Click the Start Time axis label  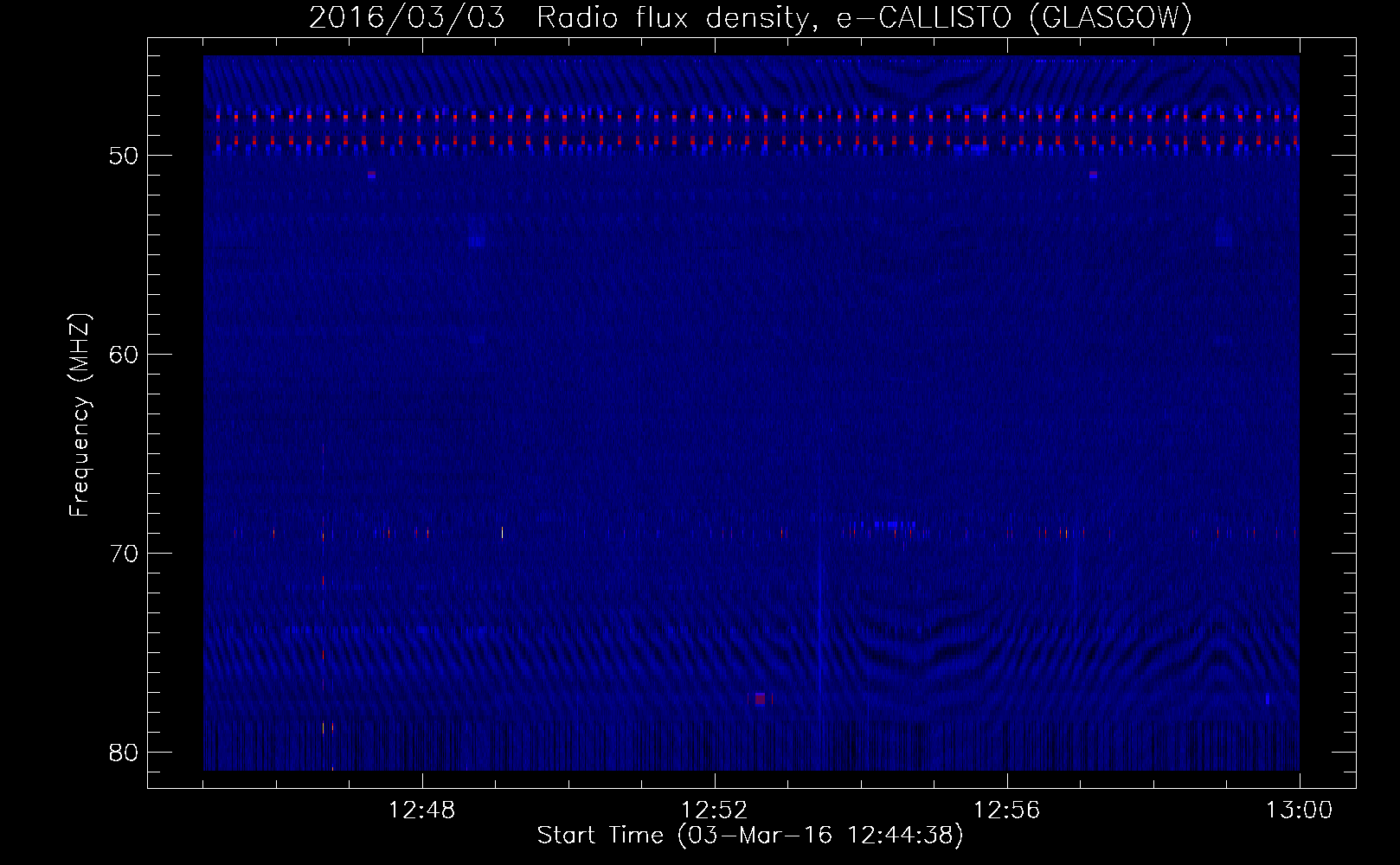pos(750,836)
